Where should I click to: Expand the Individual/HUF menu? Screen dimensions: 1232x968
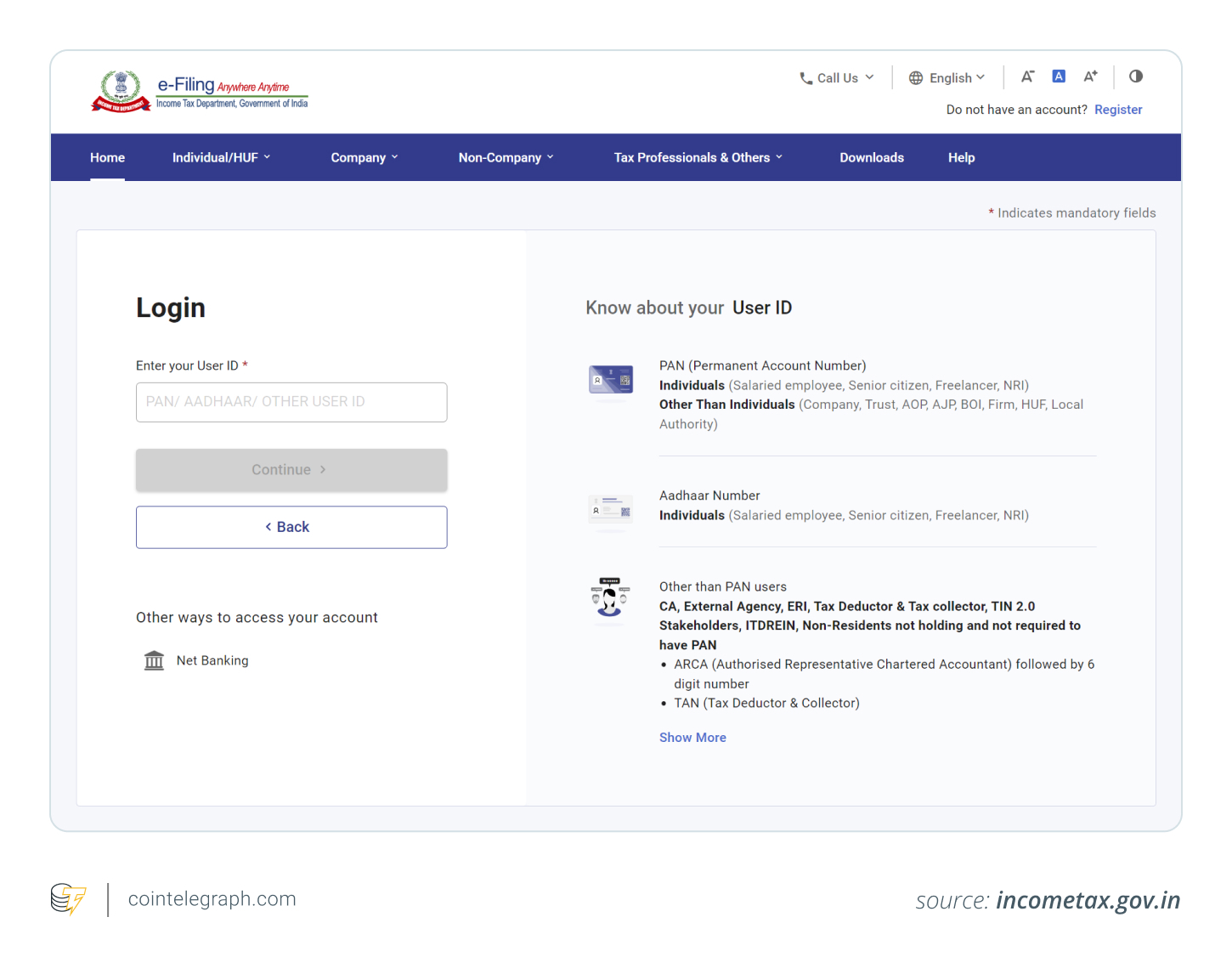tap(222, 158)
